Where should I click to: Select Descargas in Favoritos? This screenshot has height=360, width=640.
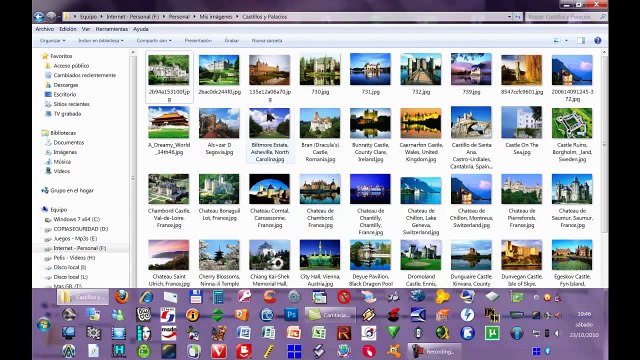click(66, 85)
